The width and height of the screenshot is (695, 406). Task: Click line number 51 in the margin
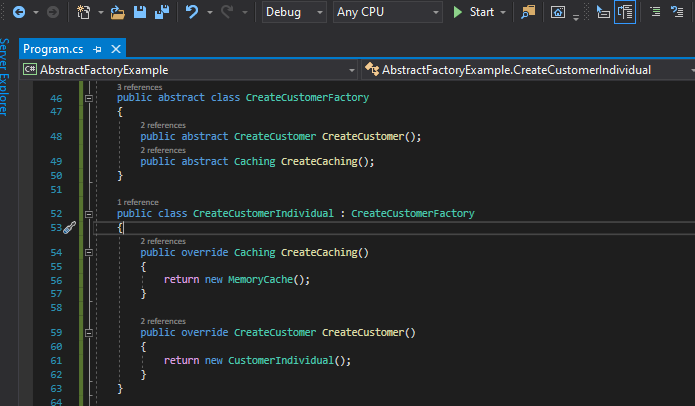click(56, 190)
